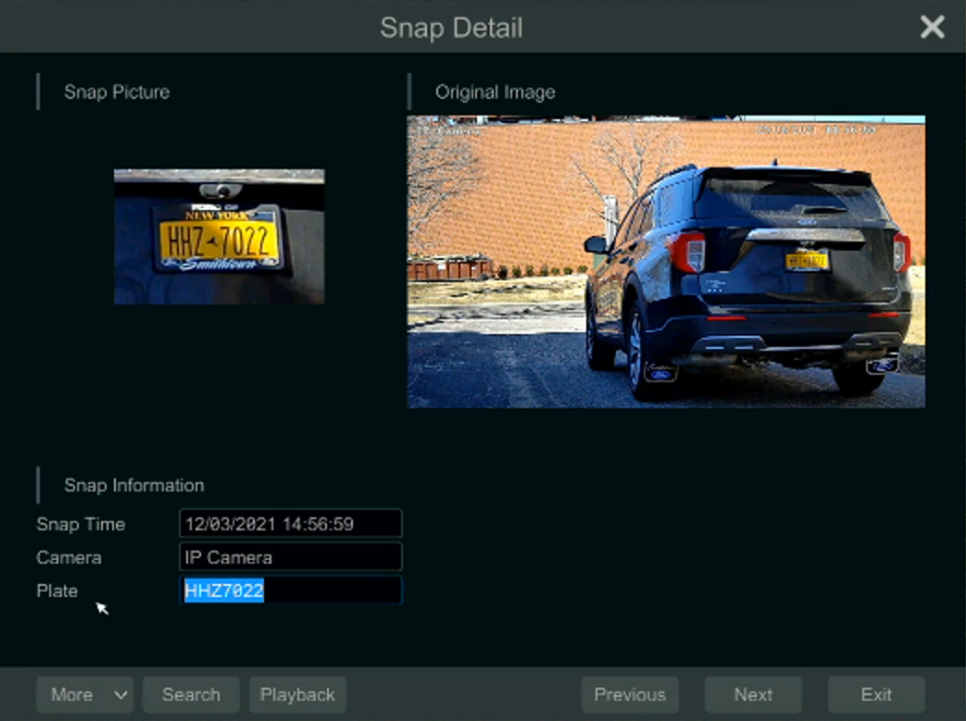Viewport: 966px width, 721px height.
Task: Open the More dropdown menu
Action: click(x=75, y=694)
